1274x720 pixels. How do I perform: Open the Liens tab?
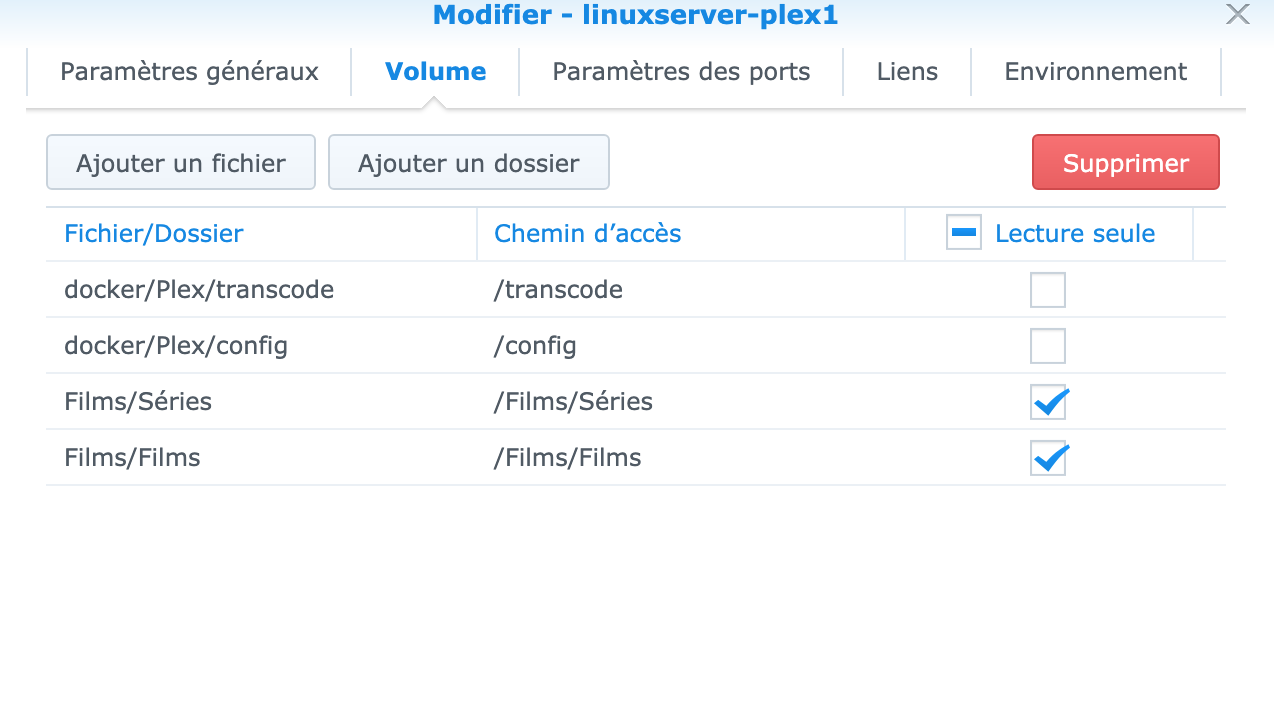pyautogui.click(x=907, y=72)
